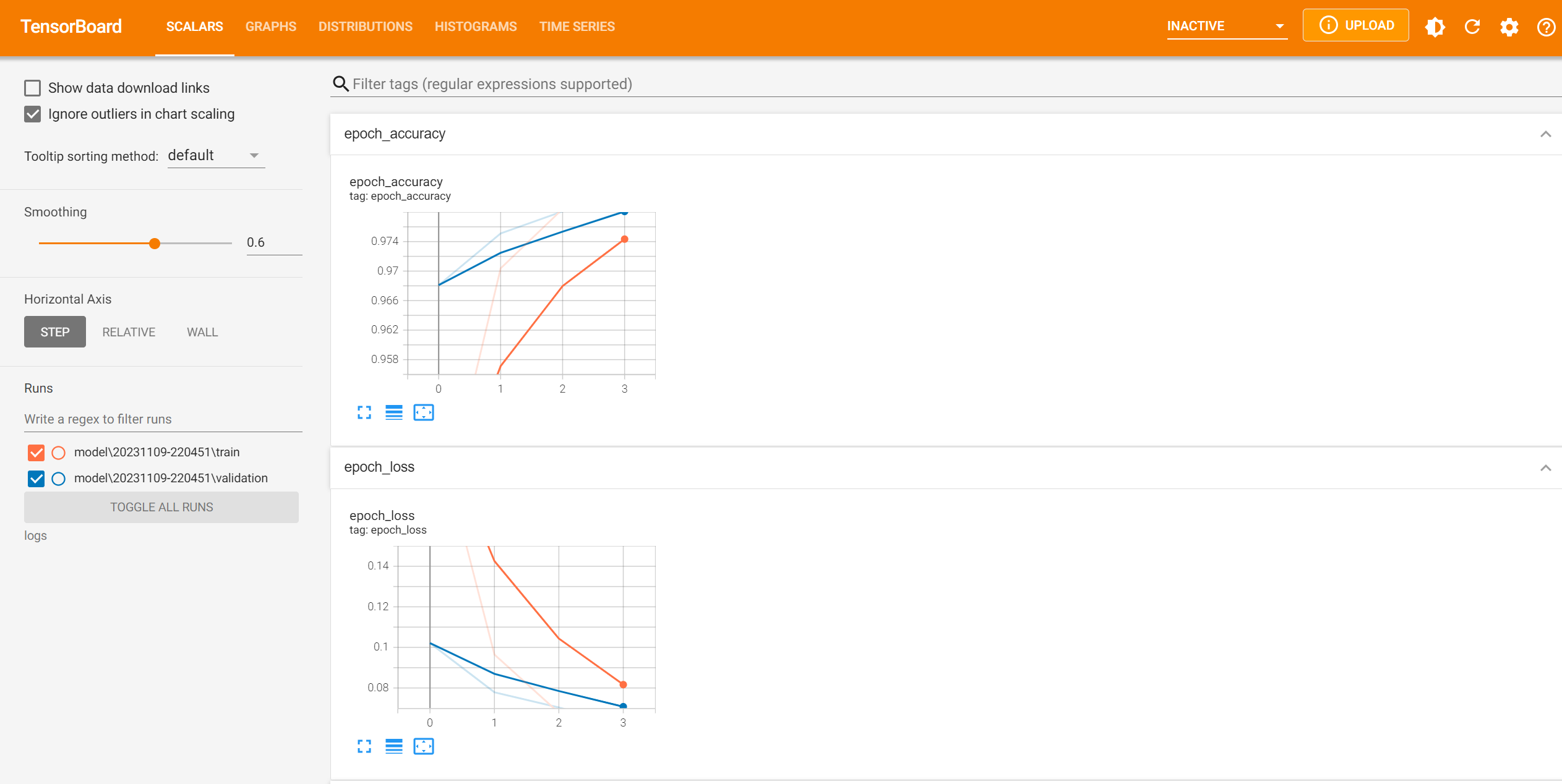Expand epoch_accuracy chart to full size

click(x=364, y=412)
